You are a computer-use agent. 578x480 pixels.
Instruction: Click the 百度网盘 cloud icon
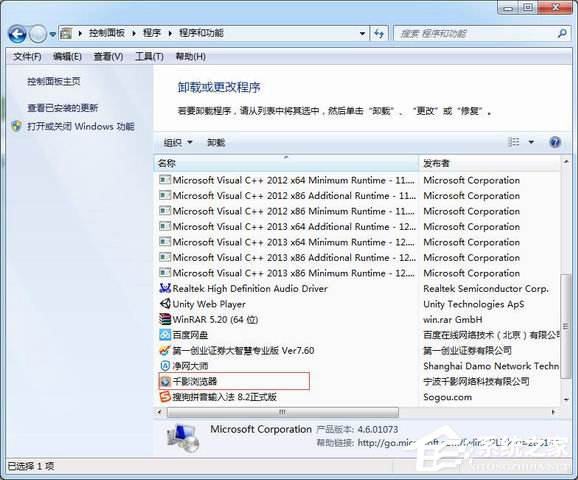point(165,334)
